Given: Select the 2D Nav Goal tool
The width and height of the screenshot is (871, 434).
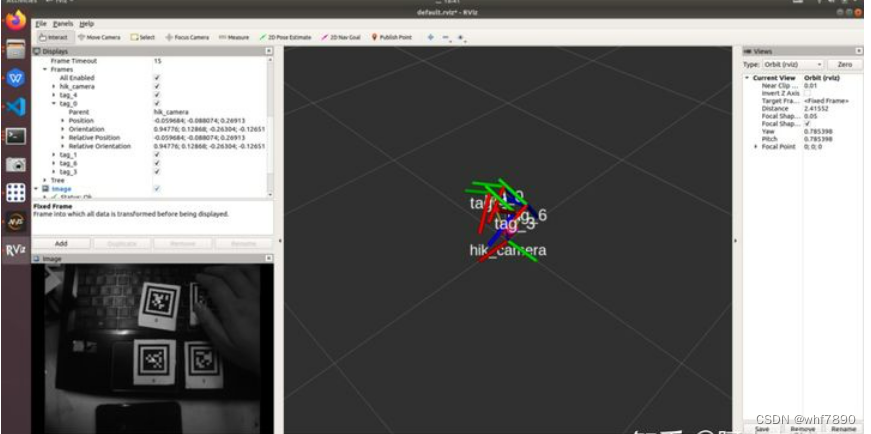Looking at the screenshot, I should click(341, 37).
